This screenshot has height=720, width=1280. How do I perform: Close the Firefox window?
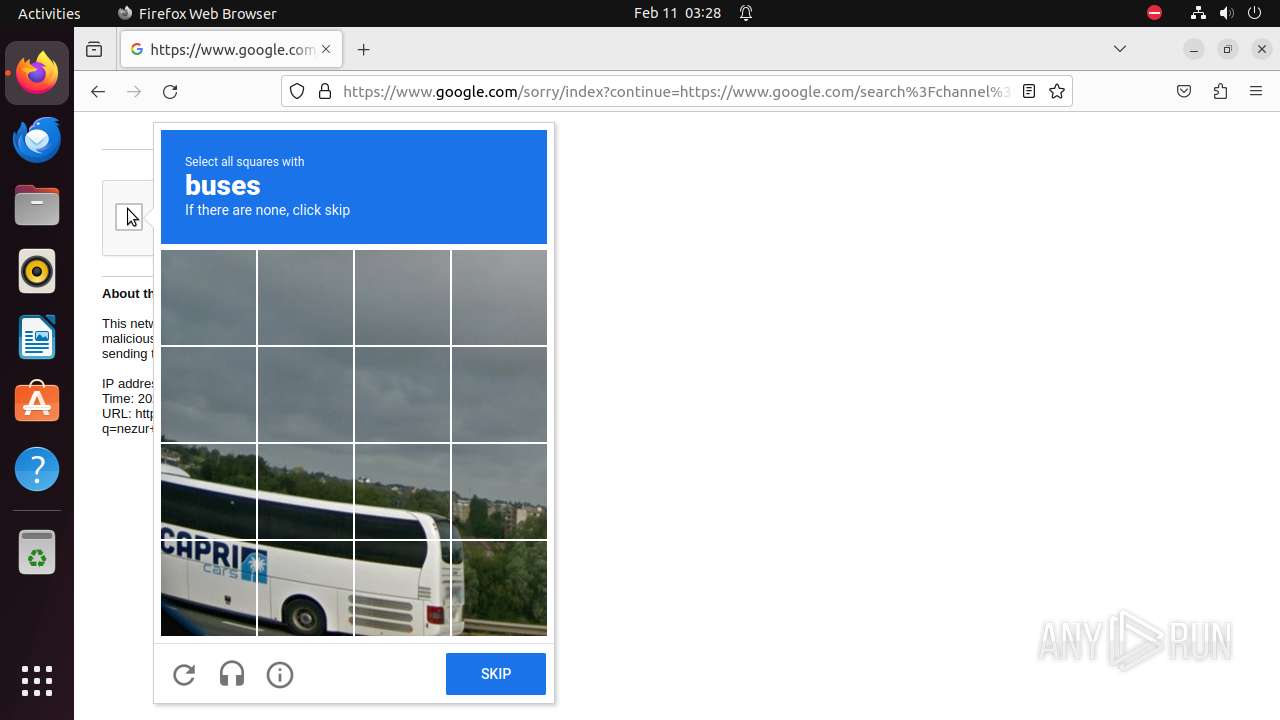tap(1263, 49)
